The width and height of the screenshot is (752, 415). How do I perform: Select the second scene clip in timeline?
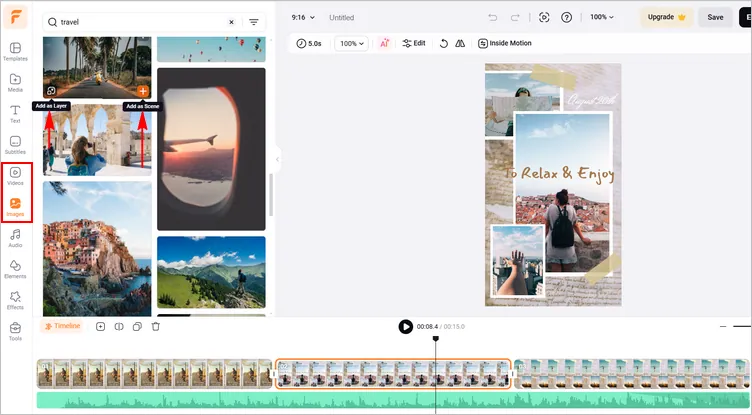393,374
